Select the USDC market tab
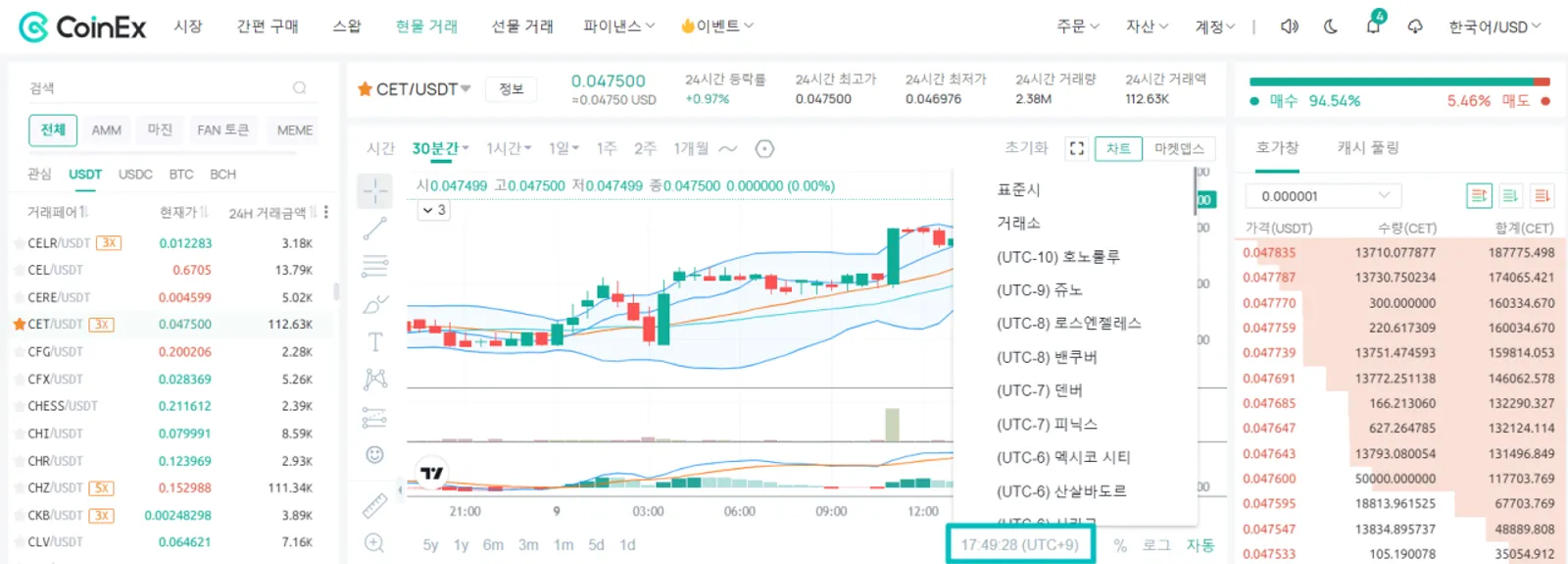1568x564 pixels. pos(135,174)
